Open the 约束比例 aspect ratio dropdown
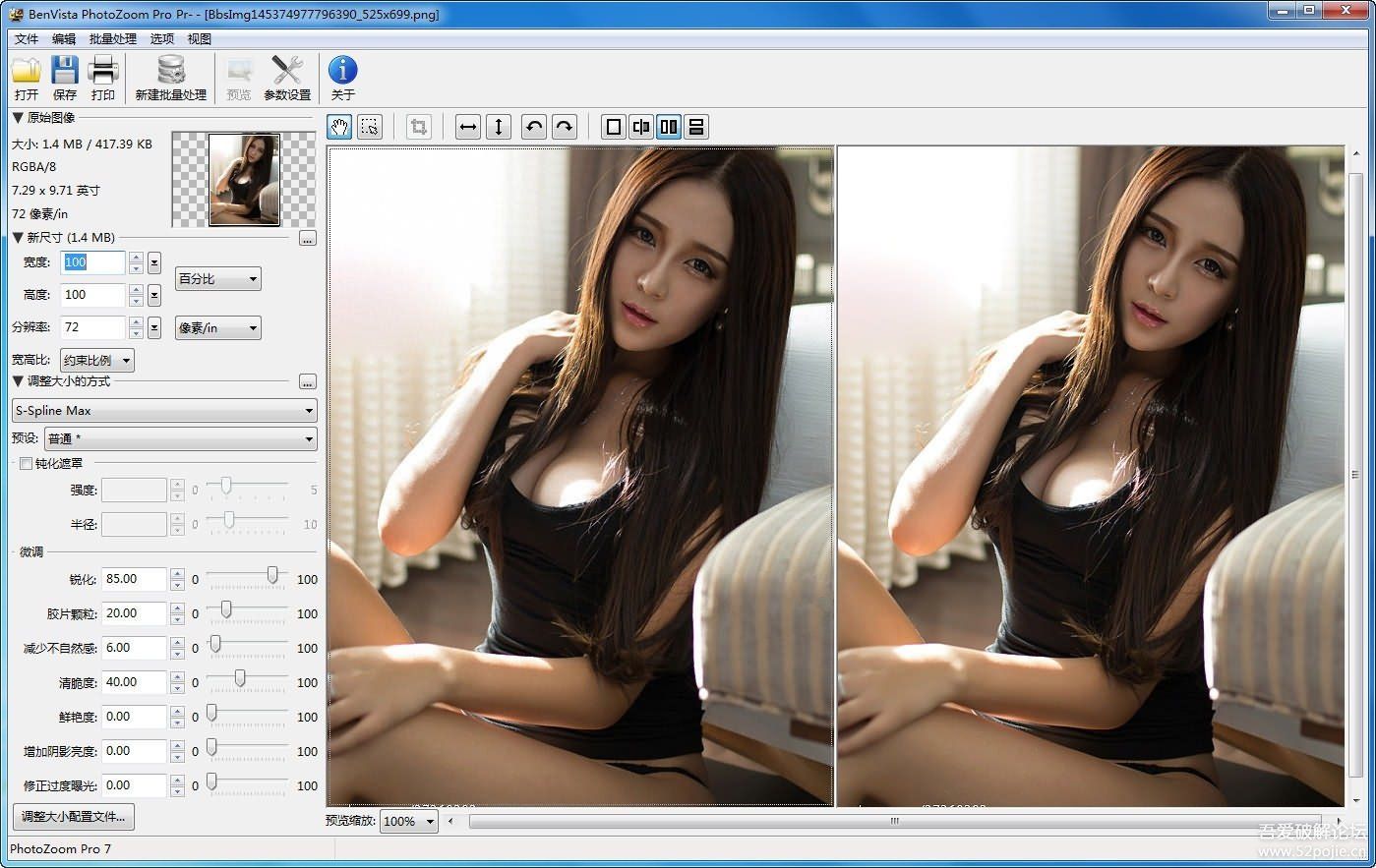The height and width of the screenshot is (868, 1376). pos(97,361)
